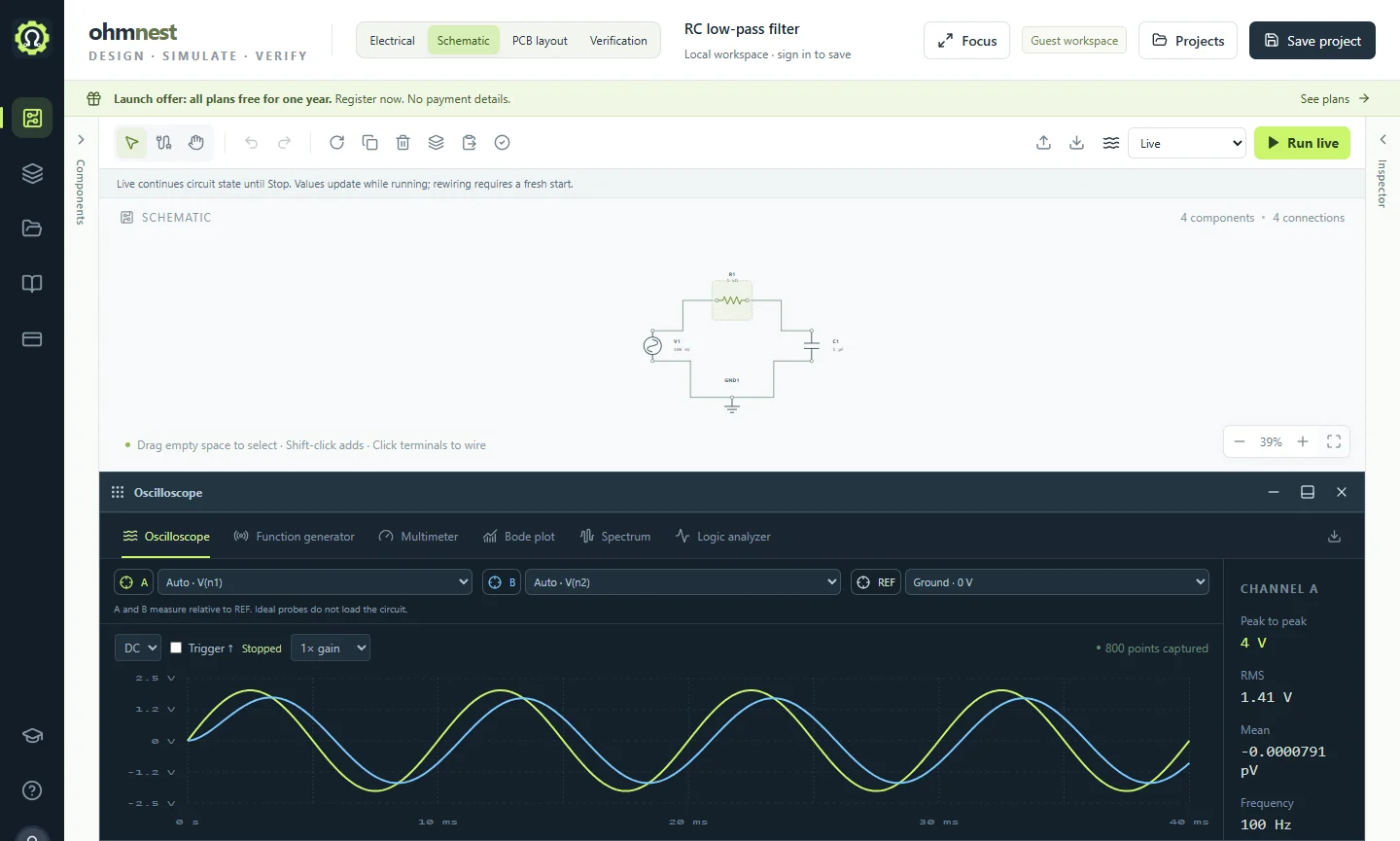This screenshot has height=841, width=1400.
Task: Open channel A probe dropdown Auto · V(n1)
Action: click(315, 582)
